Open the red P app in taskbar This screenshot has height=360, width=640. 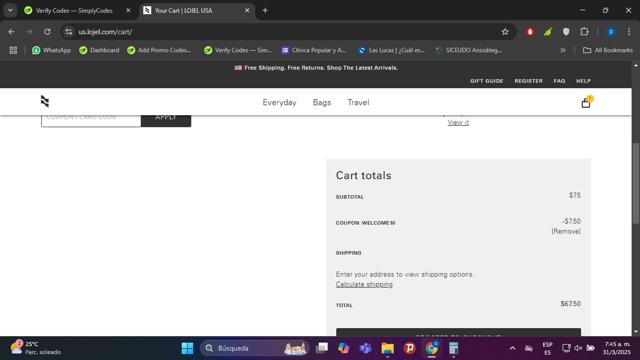click(409, 348)
